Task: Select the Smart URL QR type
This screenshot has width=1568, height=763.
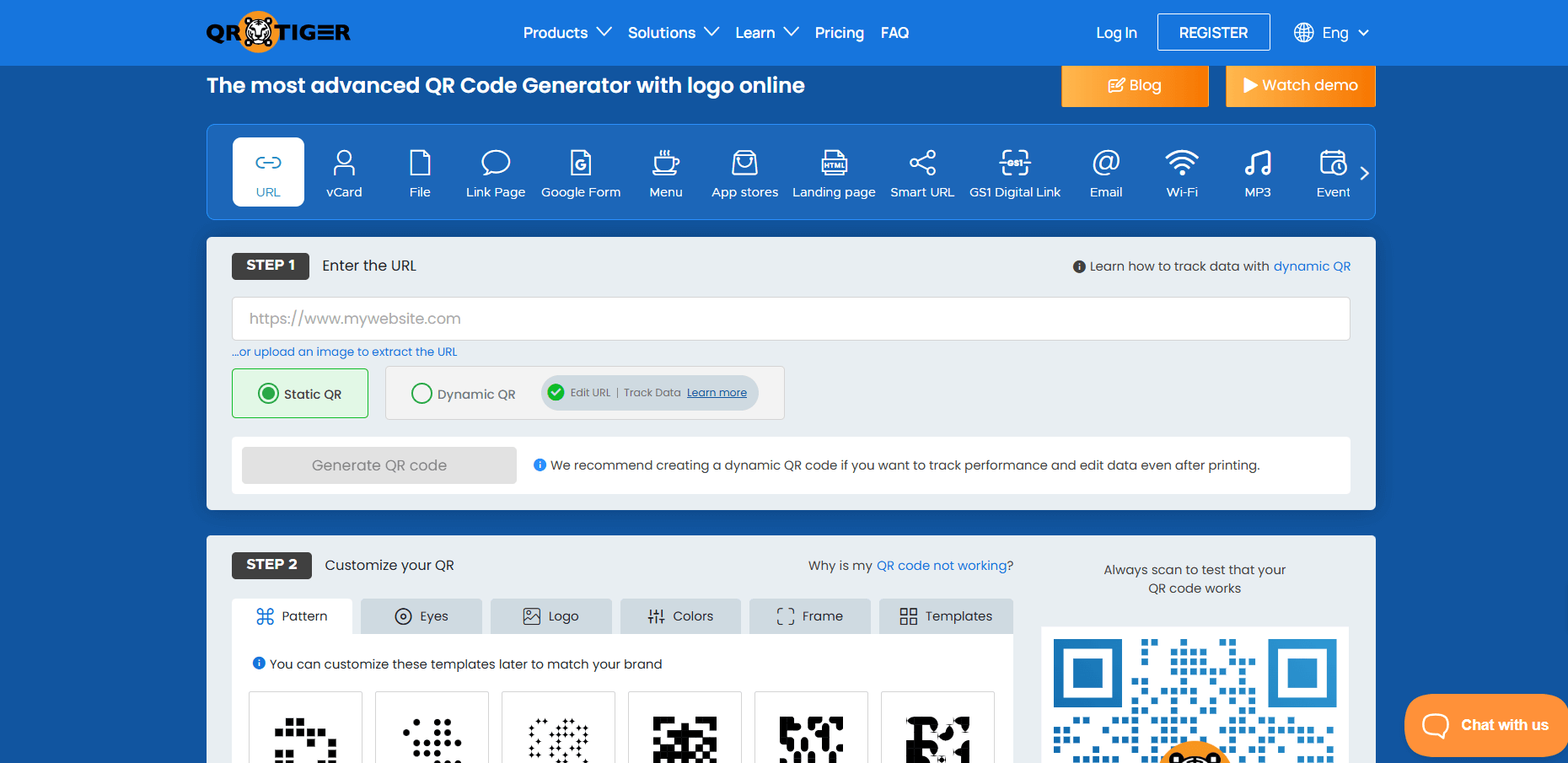Action: click(922, 174)
